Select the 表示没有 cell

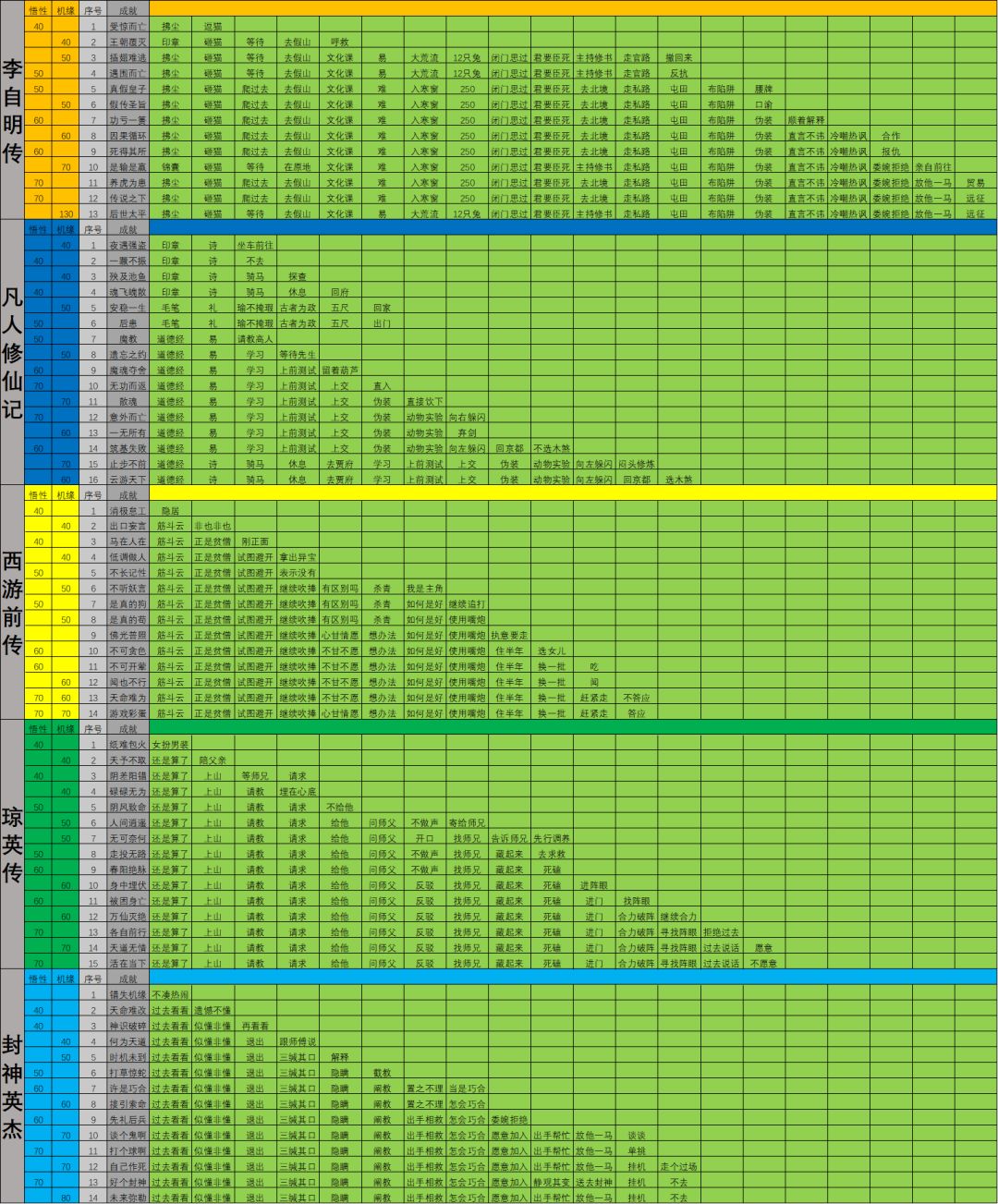[x=298, y=574]
